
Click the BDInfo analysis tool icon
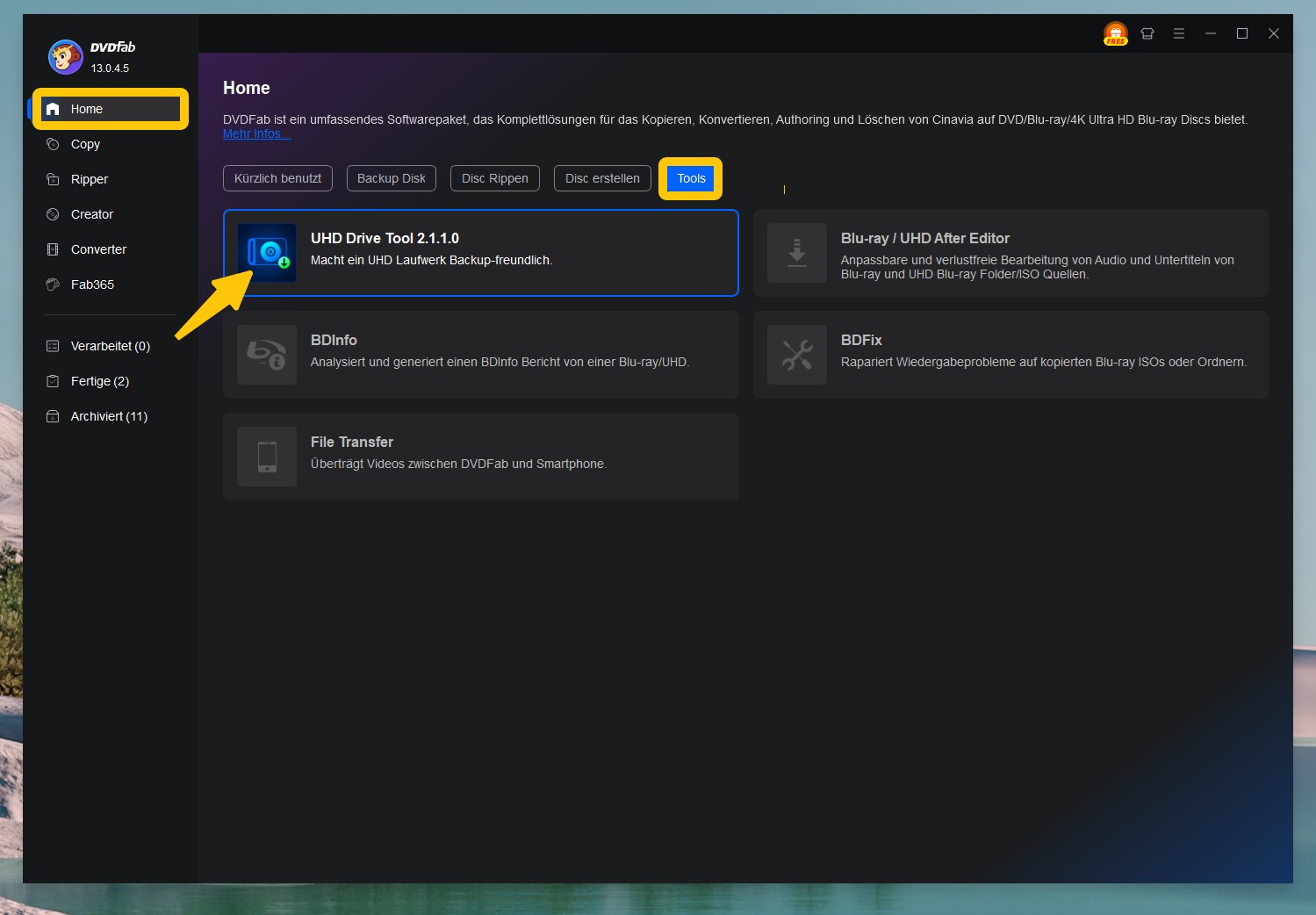(266, 354)
